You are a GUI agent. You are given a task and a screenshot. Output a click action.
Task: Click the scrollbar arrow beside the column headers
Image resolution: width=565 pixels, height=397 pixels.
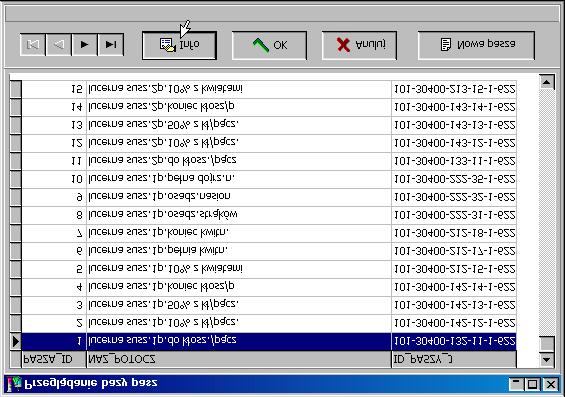coord(547,359)
